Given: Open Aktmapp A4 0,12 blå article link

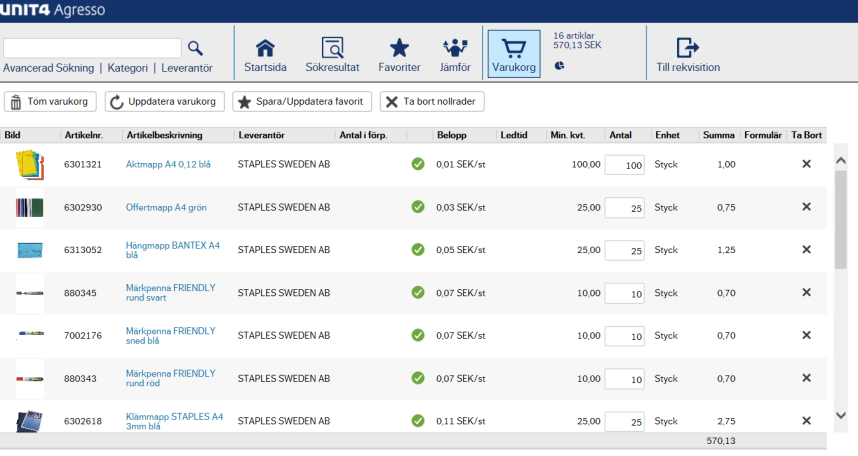Looking at the screenshot, I should (168, 164).
